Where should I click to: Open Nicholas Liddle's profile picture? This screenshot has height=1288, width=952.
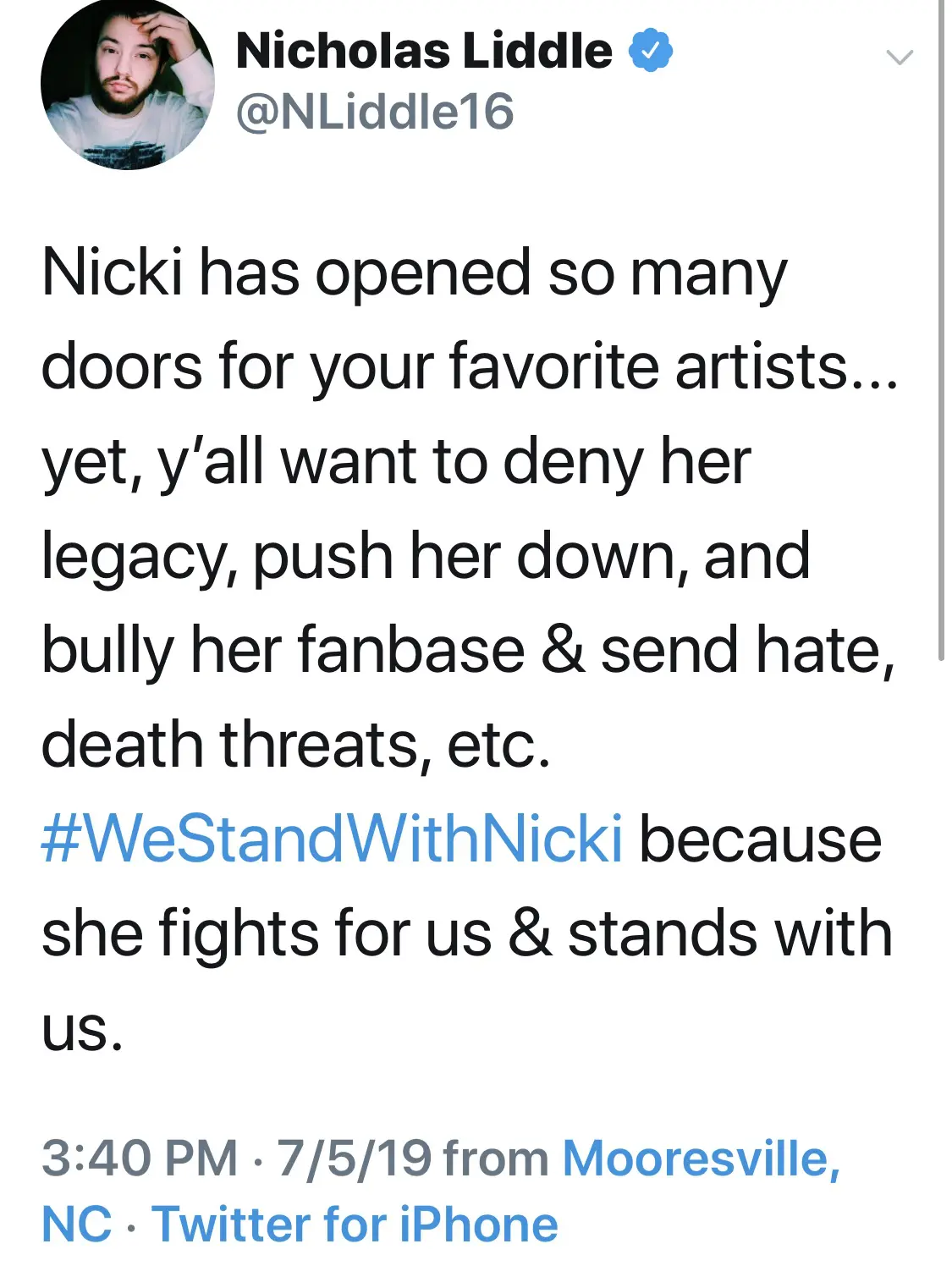(127, 83)
